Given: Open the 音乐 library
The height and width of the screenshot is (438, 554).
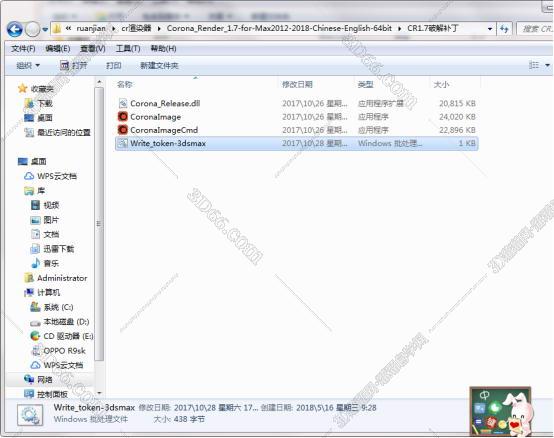Looking at the screenshot, I should pyautogui.click(x=45, y=264).
